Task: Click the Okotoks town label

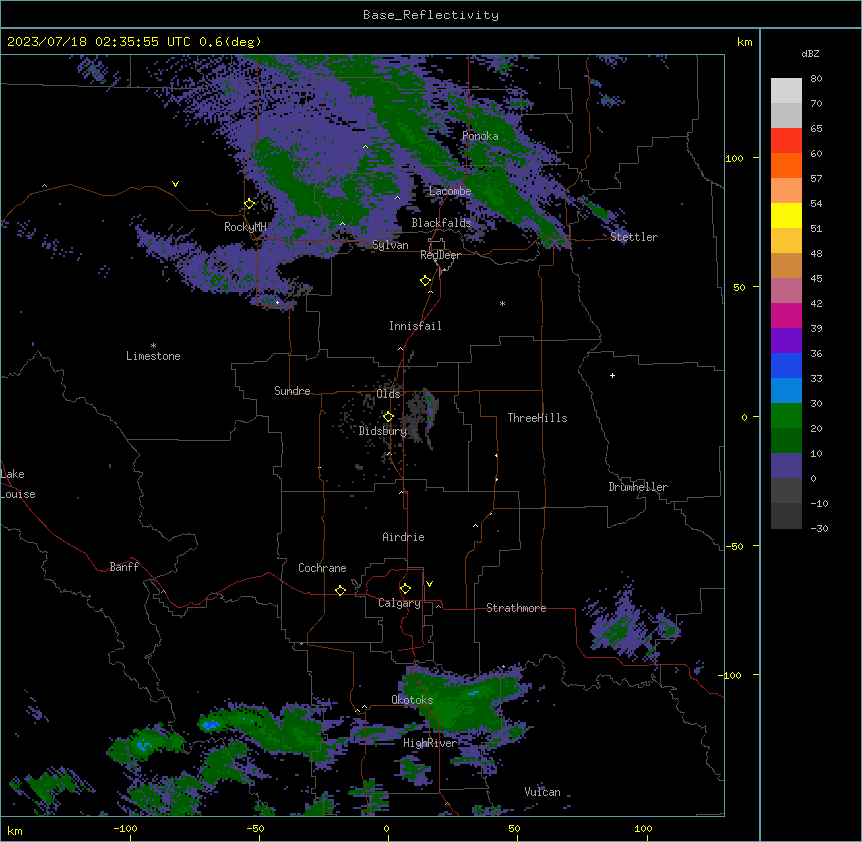Action: (x=412, y=700)
